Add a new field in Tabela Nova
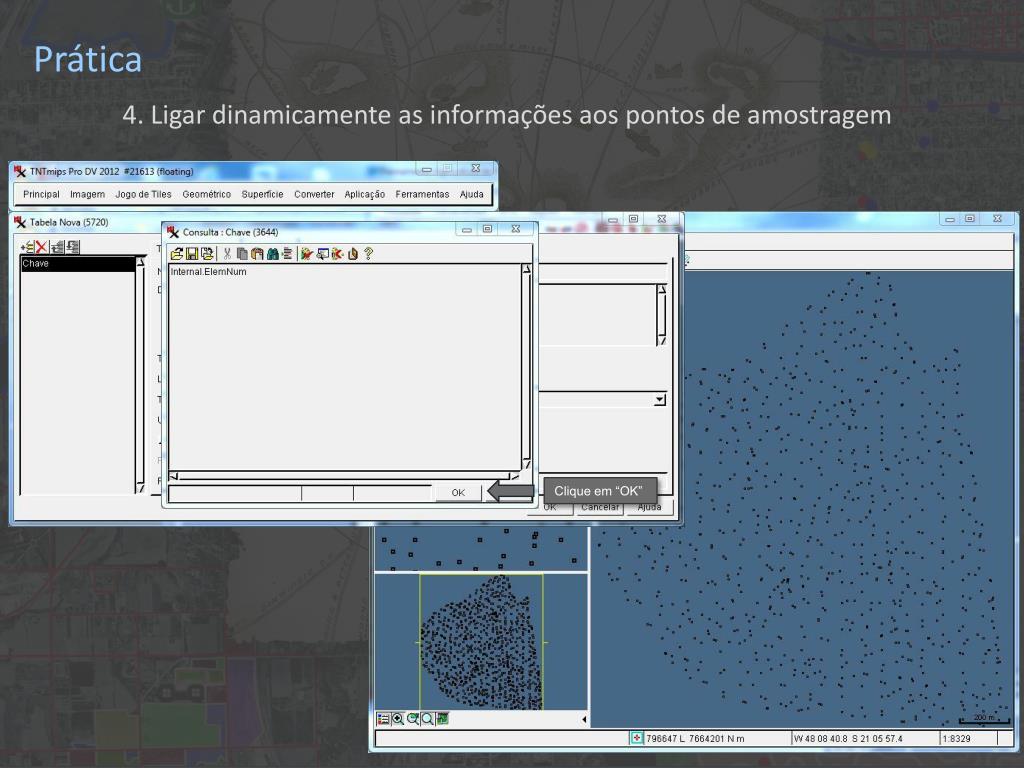This screenshot has width=1024, height=768. (x=27, y=247)
